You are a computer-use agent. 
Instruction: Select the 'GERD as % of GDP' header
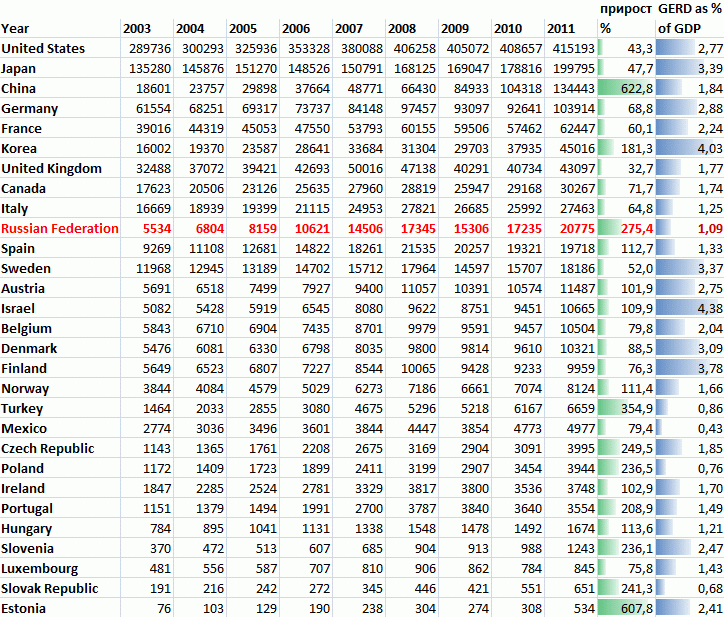point(689,18)
